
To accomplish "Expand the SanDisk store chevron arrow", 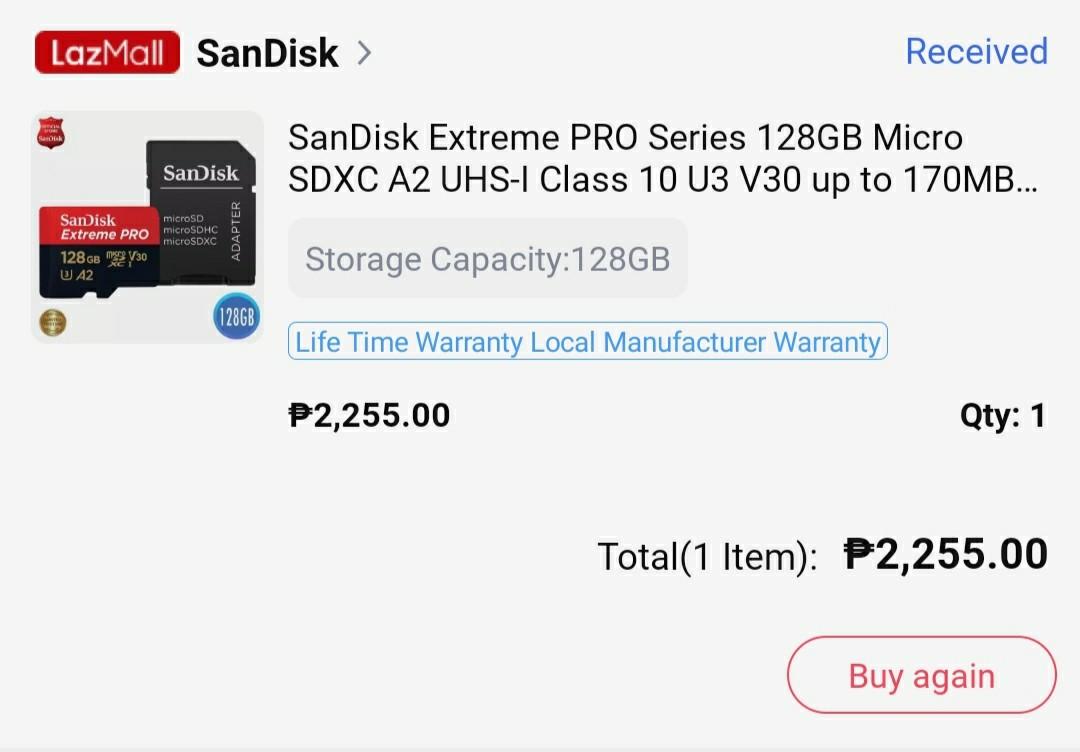I will 365,53.
